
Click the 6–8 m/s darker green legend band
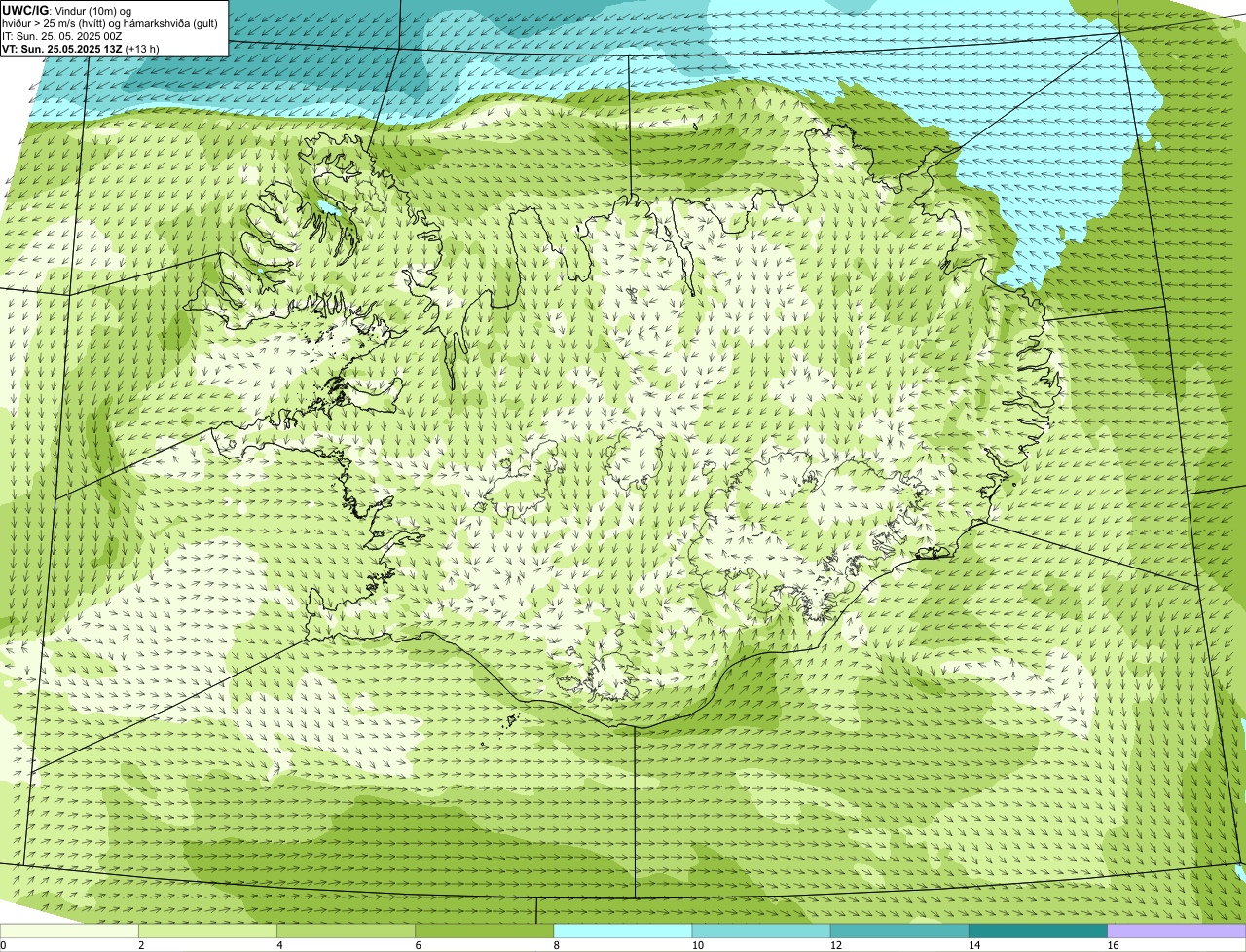point(484,932)
